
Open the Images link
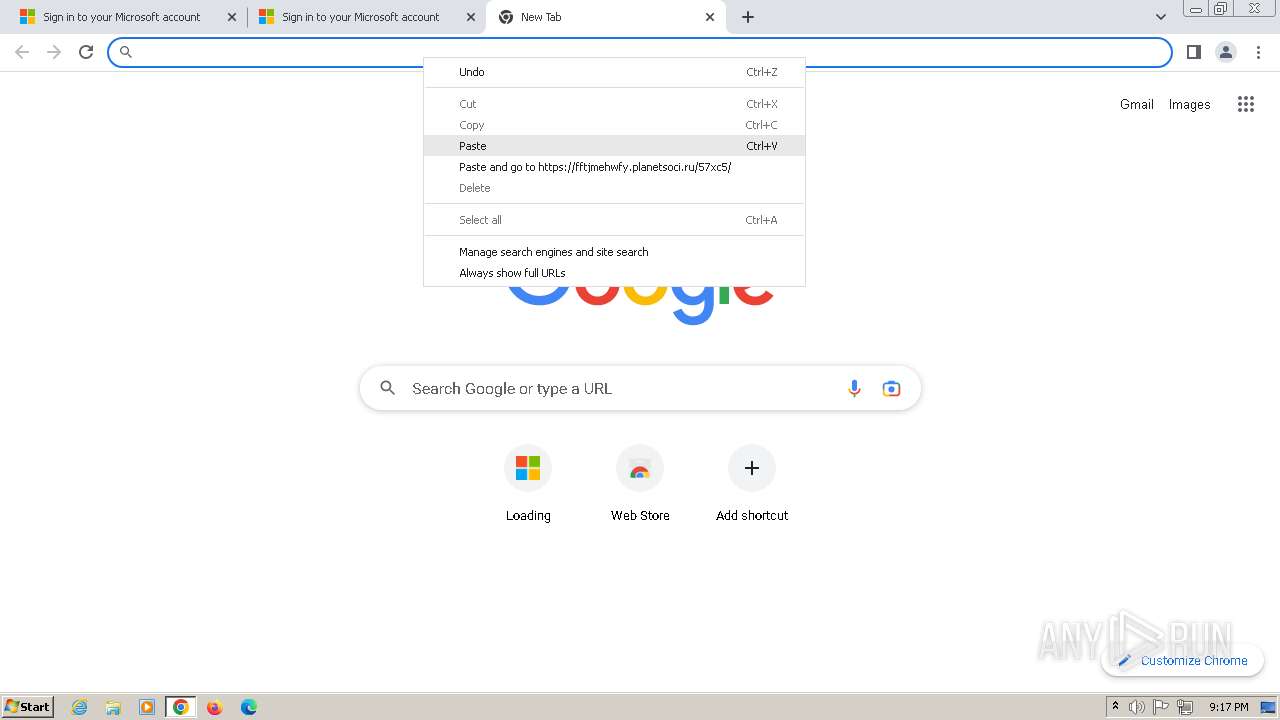[1189, 104]
